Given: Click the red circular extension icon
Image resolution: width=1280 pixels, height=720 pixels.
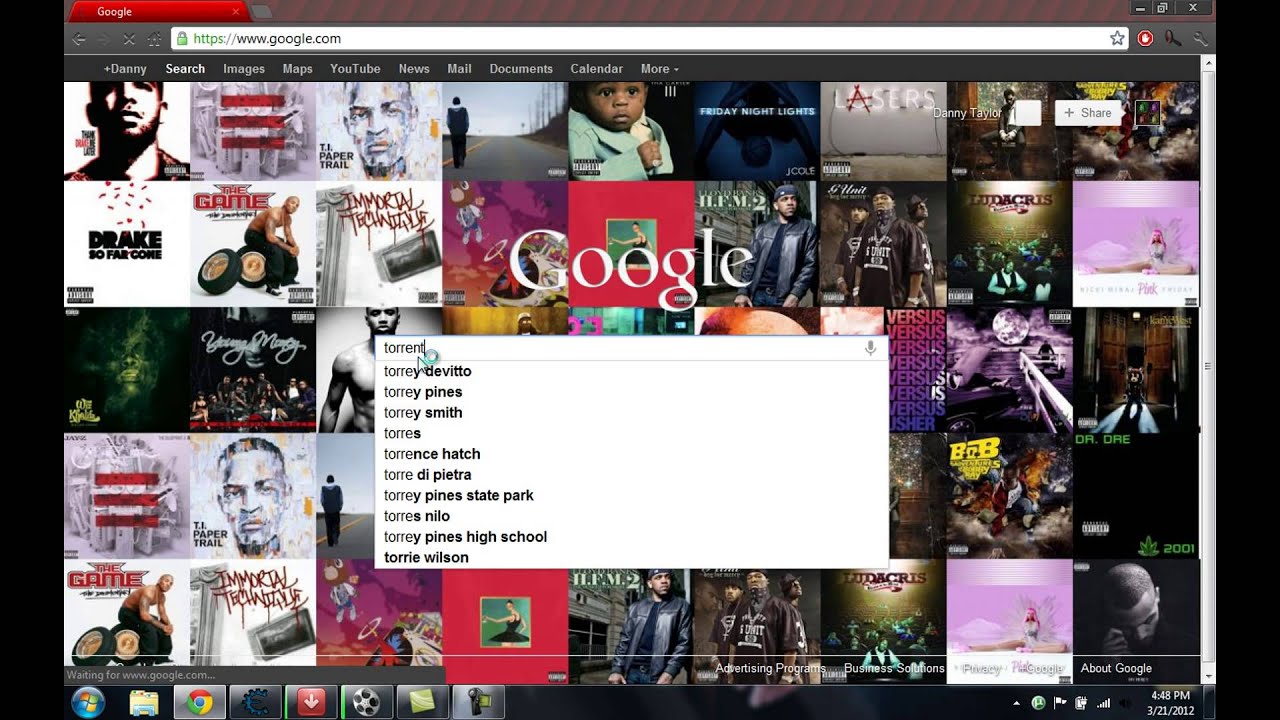Looking at the screenshot, I should click(x=1145, y=38).
